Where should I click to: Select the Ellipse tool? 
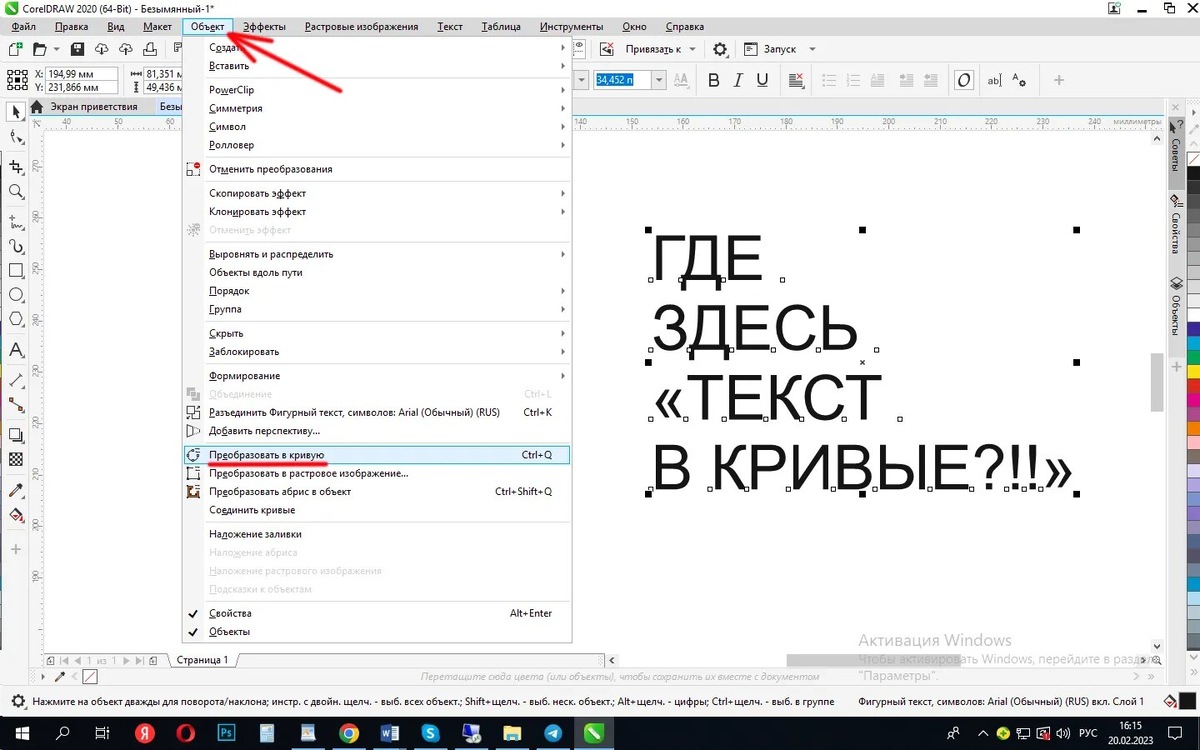(16, 295)
